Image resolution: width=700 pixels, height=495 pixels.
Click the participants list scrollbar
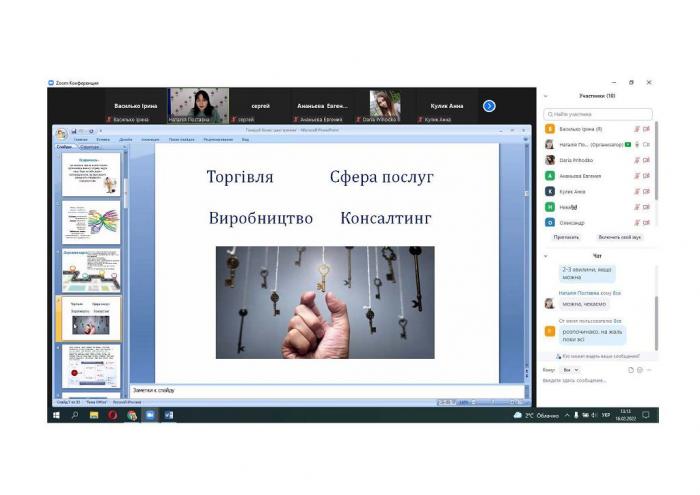click(656, 161)
